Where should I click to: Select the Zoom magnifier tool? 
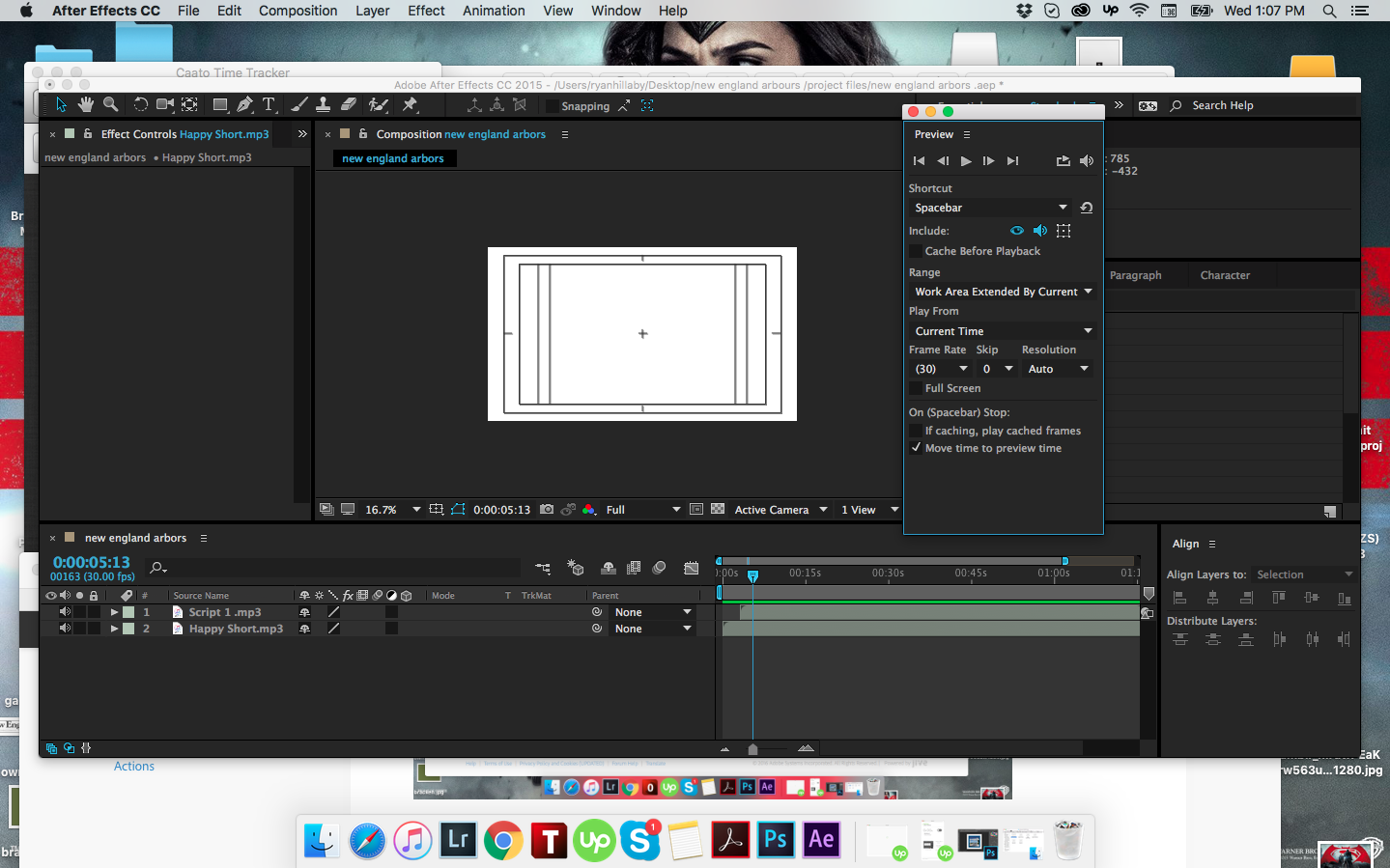[111, 104]
